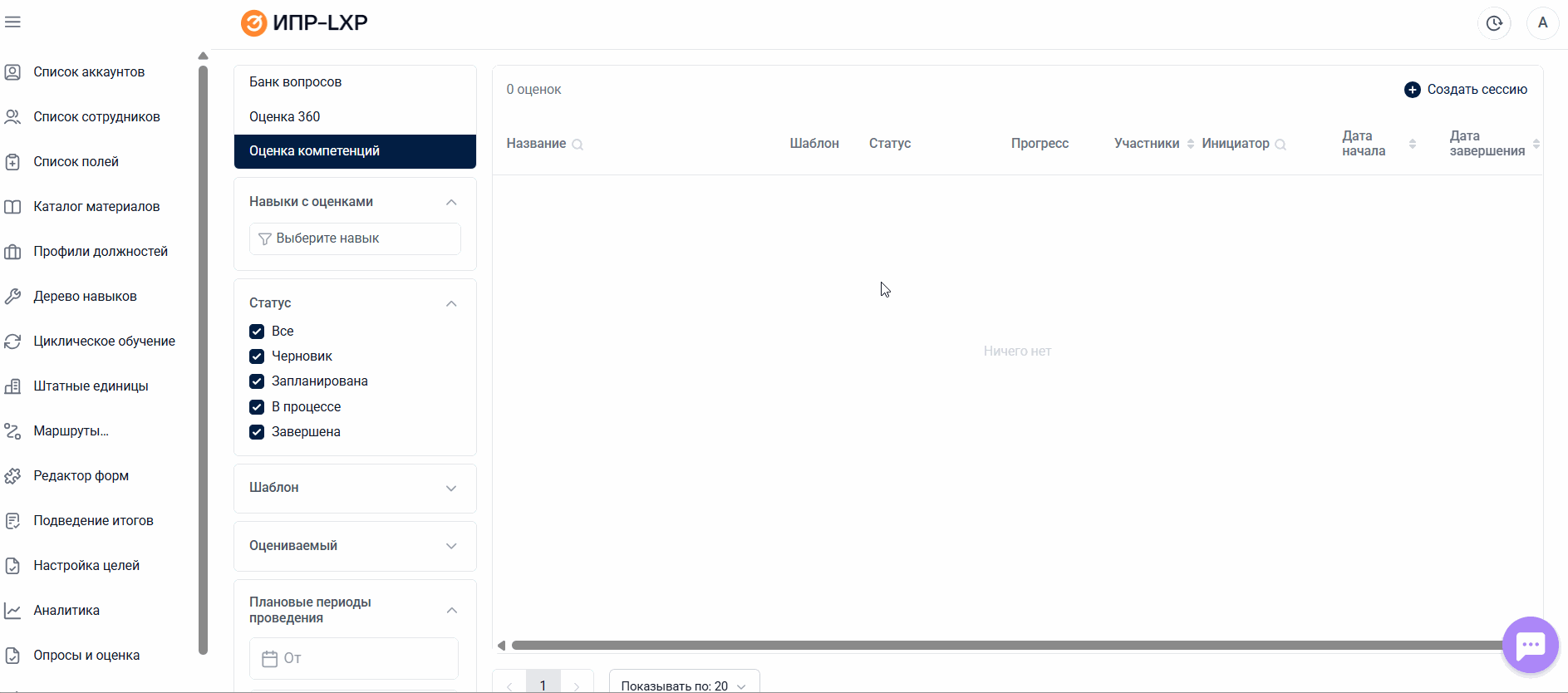
Task: Open the user avatar A
Action: [1543, 23]
